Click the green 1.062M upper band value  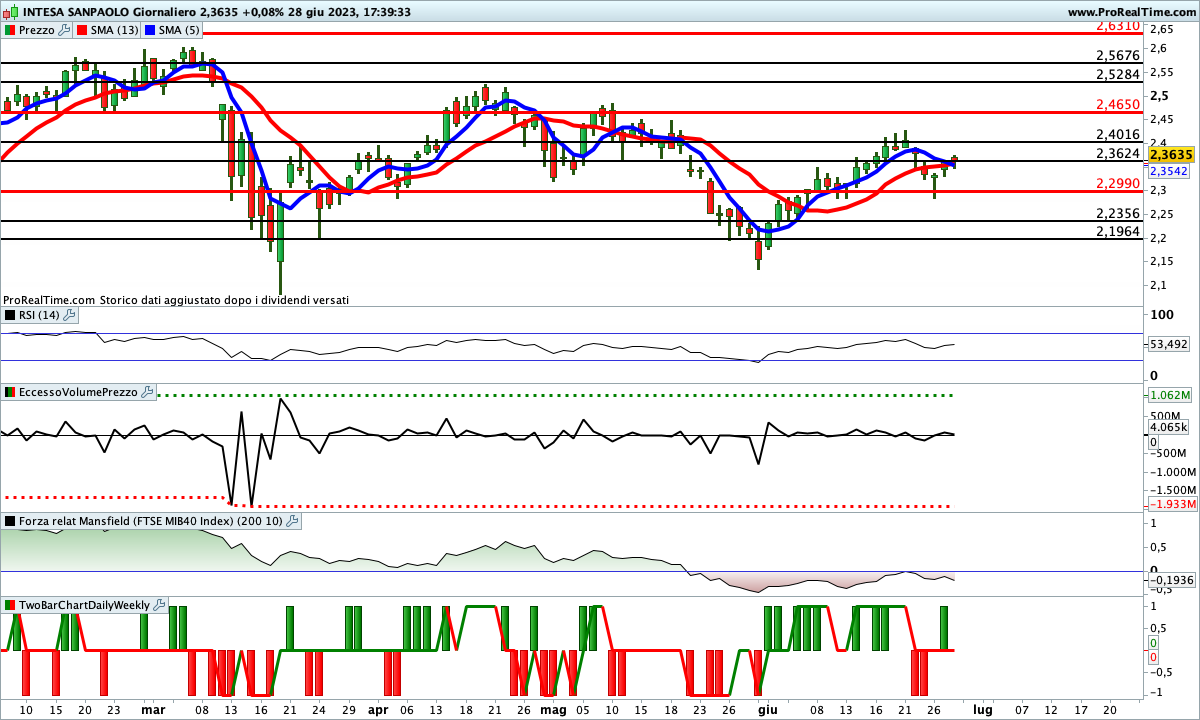click(1168, 395)
